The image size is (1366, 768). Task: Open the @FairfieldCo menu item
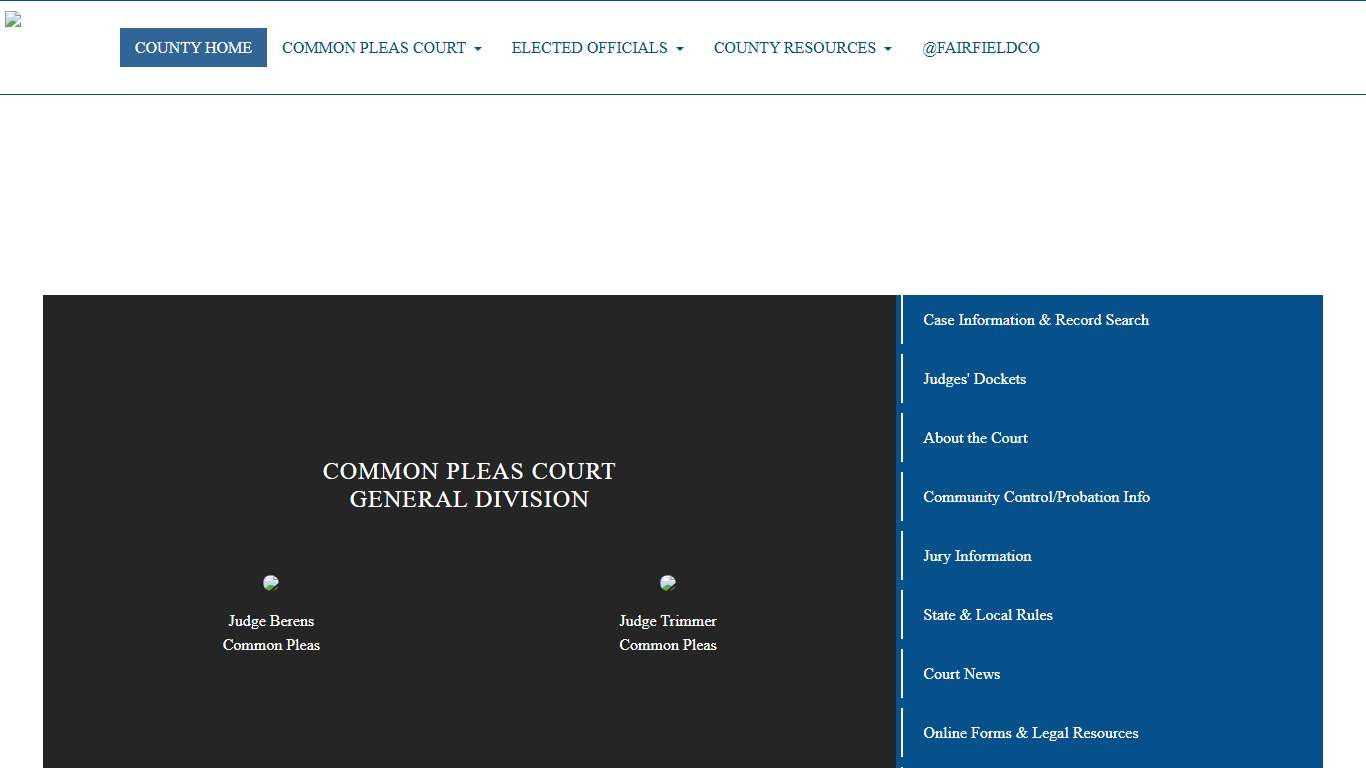click(x=981, y=47)
